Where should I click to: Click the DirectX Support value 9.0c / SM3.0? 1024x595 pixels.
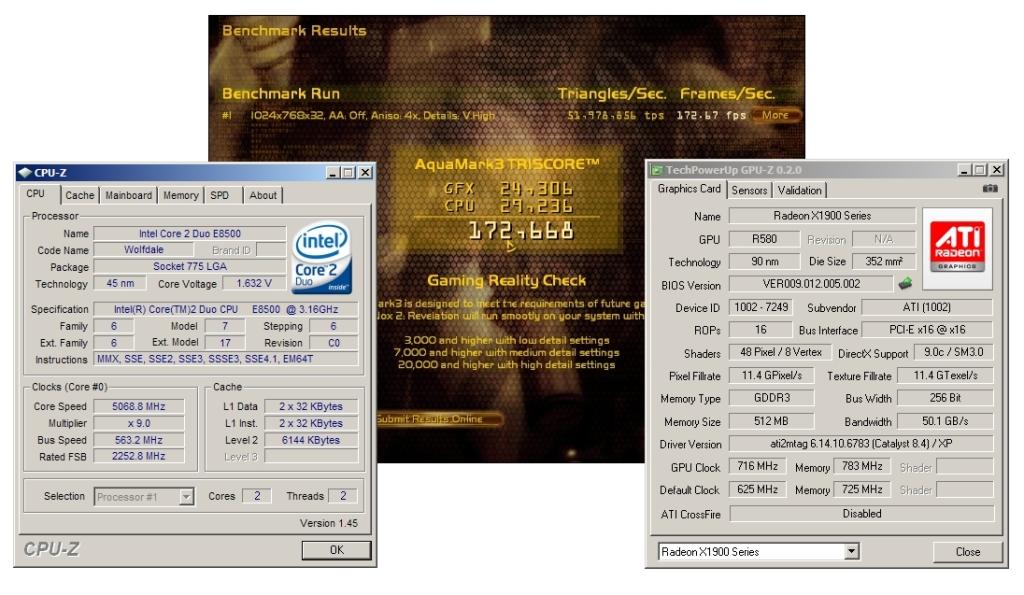point(953,353)
